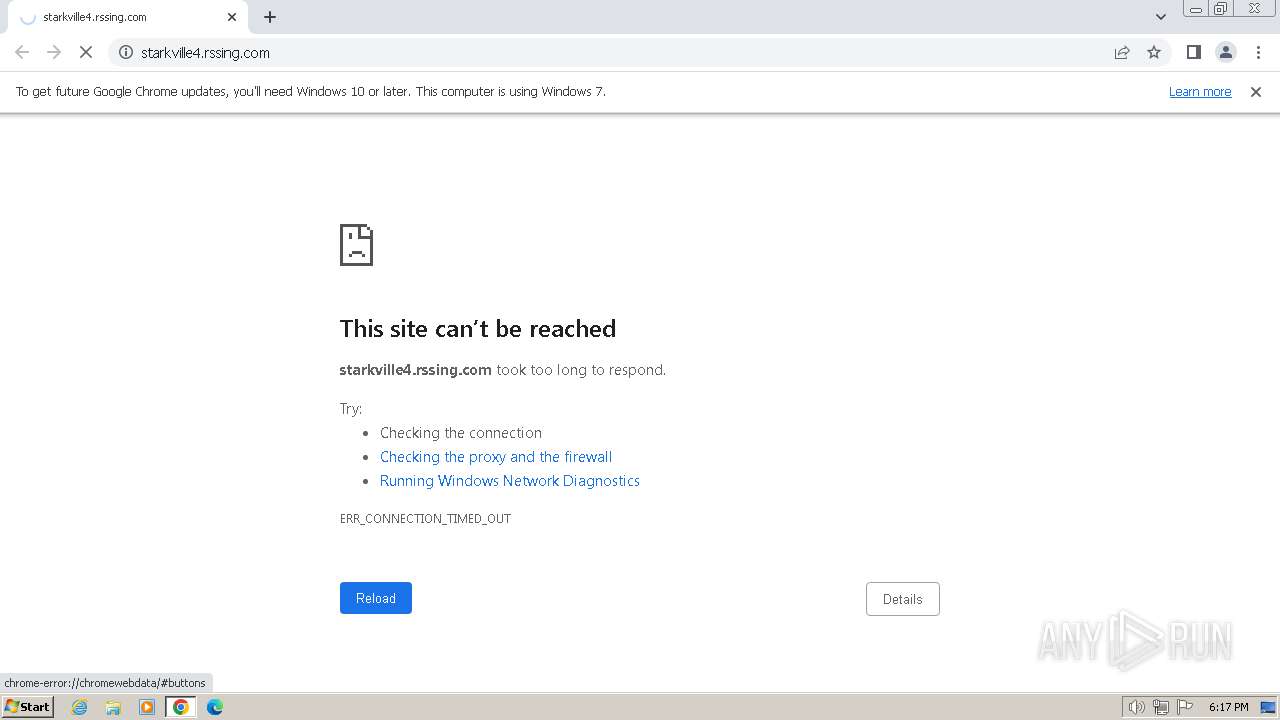Viewport: 1280px width, 720px height.
Task: Expand the tab search dropdown
Action: click(1160, 17)
